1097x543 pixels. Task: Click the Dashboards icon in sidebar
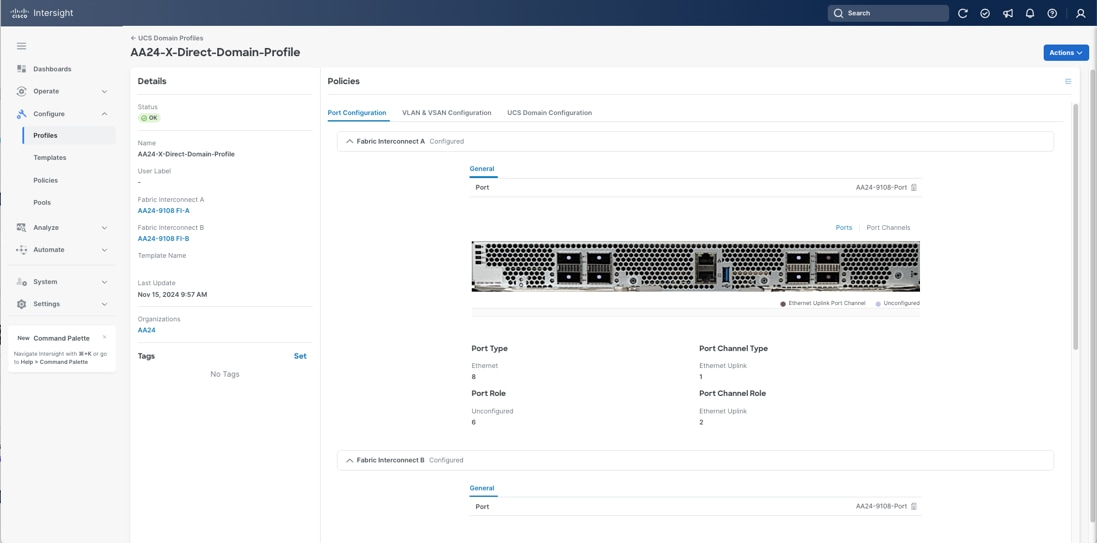pyautogui.click(x=21, y=69)
